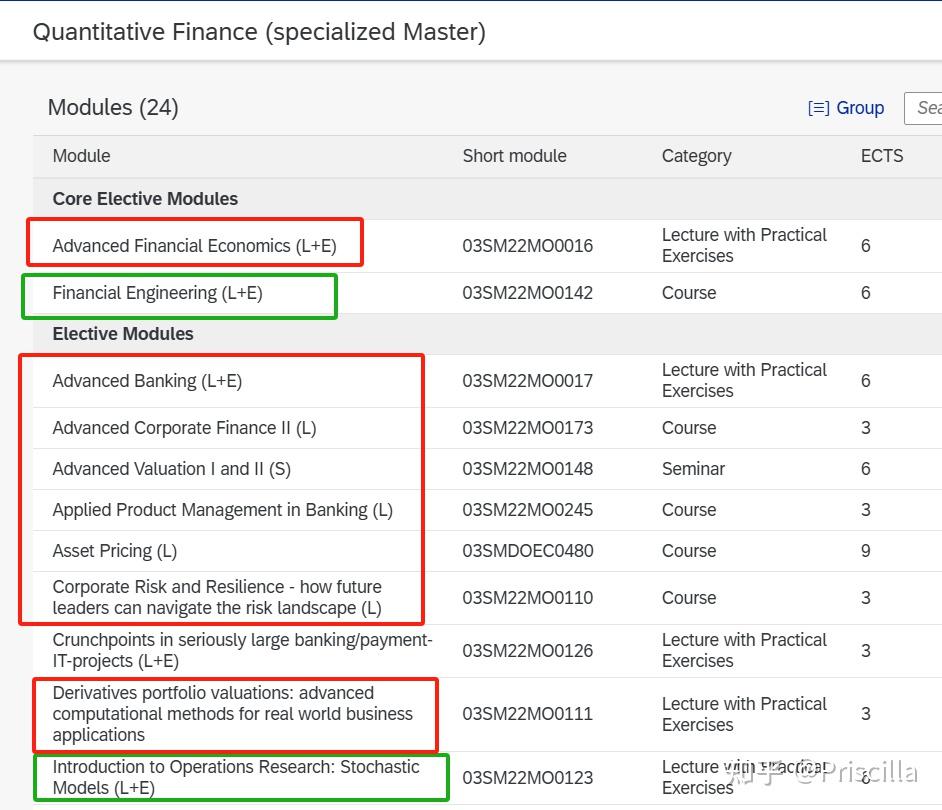Screen dimensions: 942x810
Task: Select the Corporate Risk and Resilience module
Action: click(x=217, y=598)
